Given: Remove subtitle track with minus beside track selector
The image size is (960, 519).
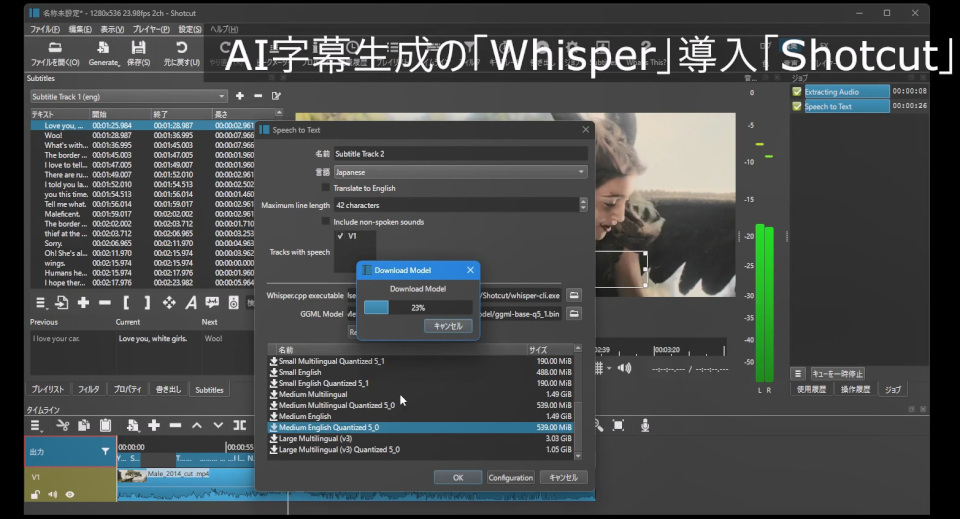Looking at the screenshot, I should pyautogui.click(x=258, y=96).
